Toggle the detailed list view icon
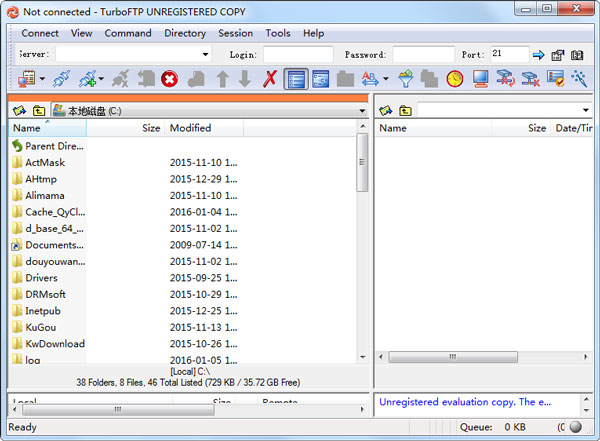The image size is (600, 441). pos(296,79)
